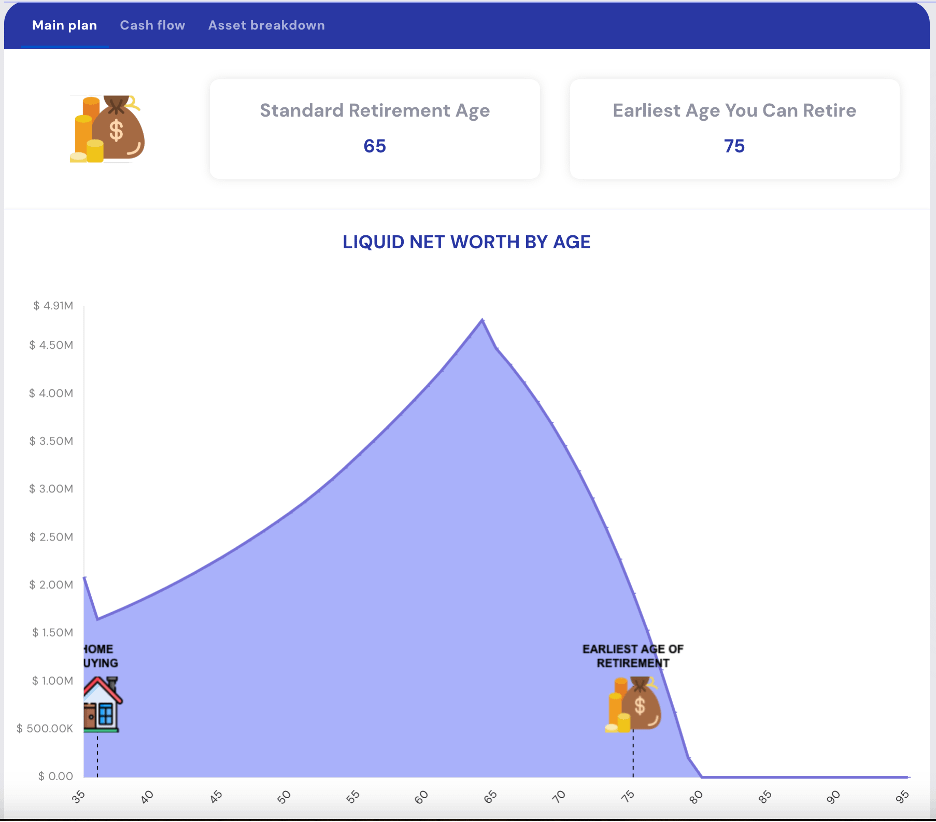936x822 pixels.
Task: Click the Liquid Net Worth by Age title
Action: click(x=466, y=242)
